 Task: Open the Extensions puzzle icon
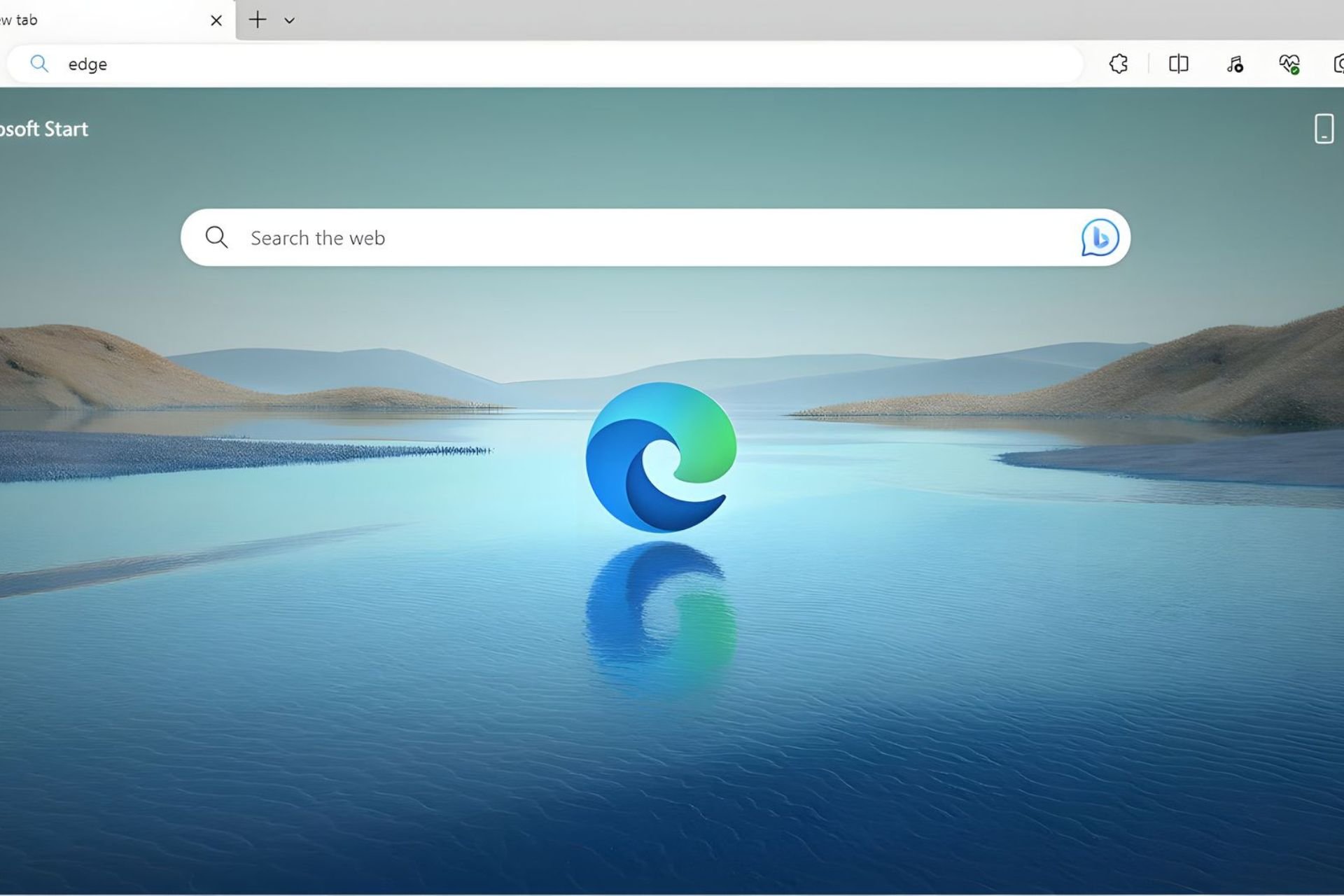[x=1118, y=64]
